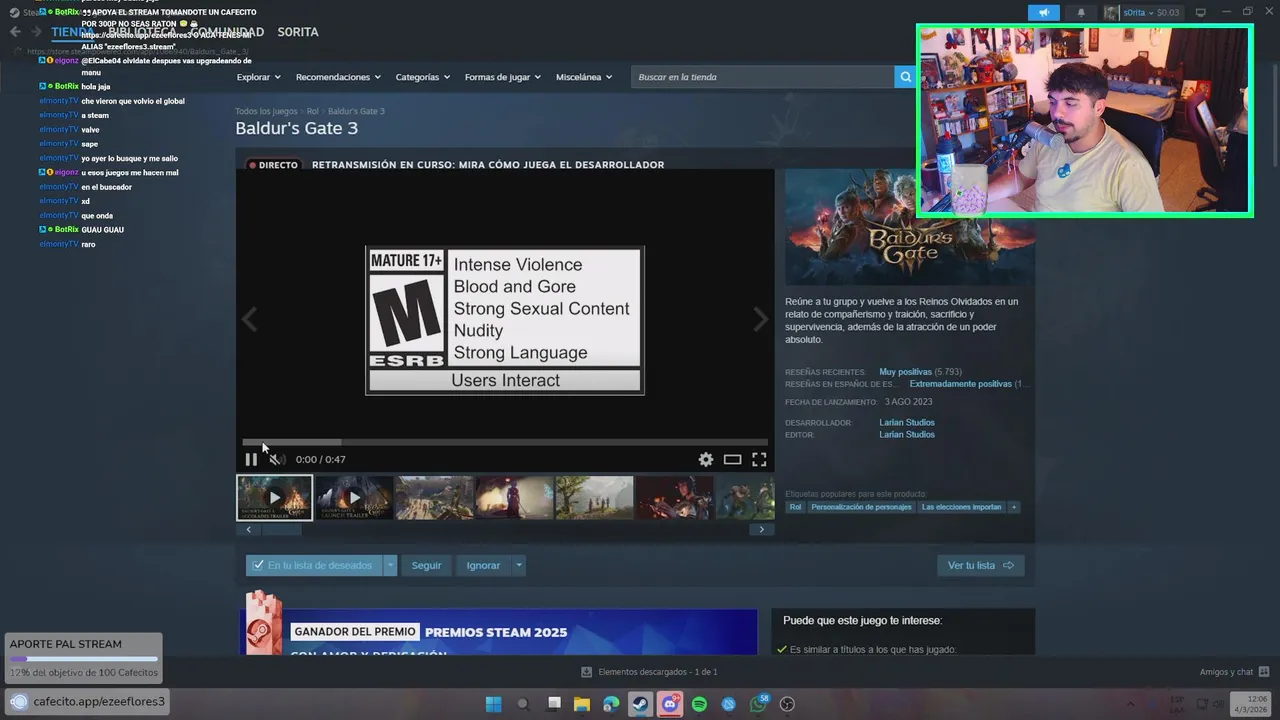This screenshot has width=1280, height=720.
Task: Click the Ignorar button
Action: (483, 565)
